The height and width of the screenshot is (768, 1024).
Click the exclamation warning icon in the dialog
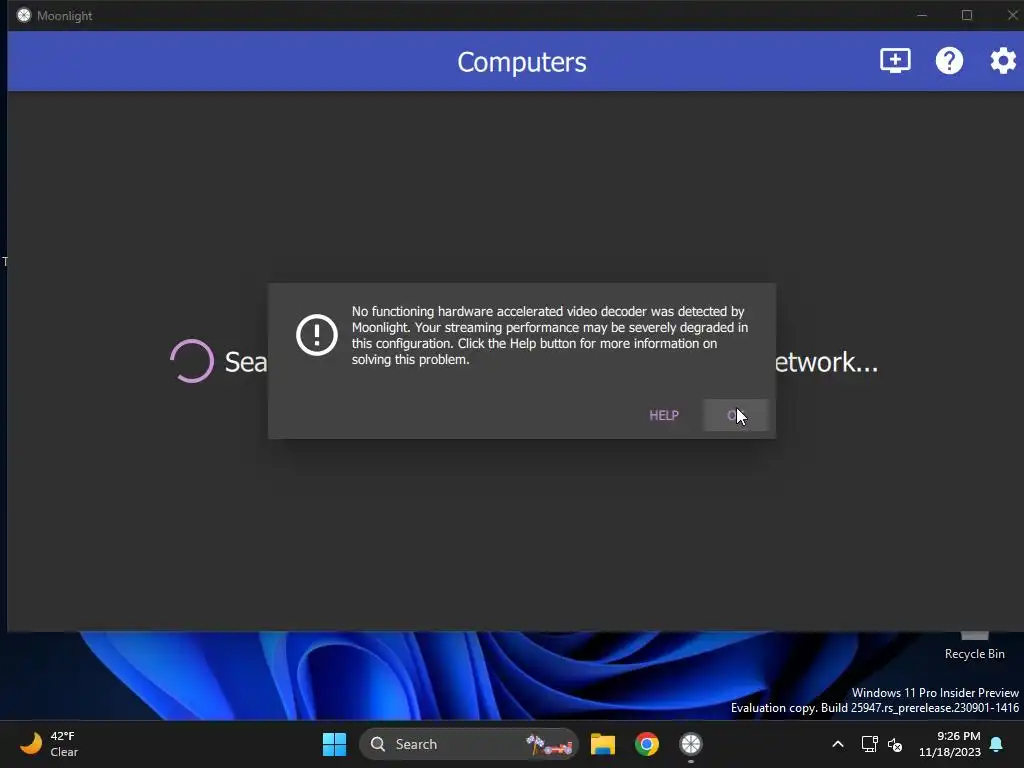317,335
